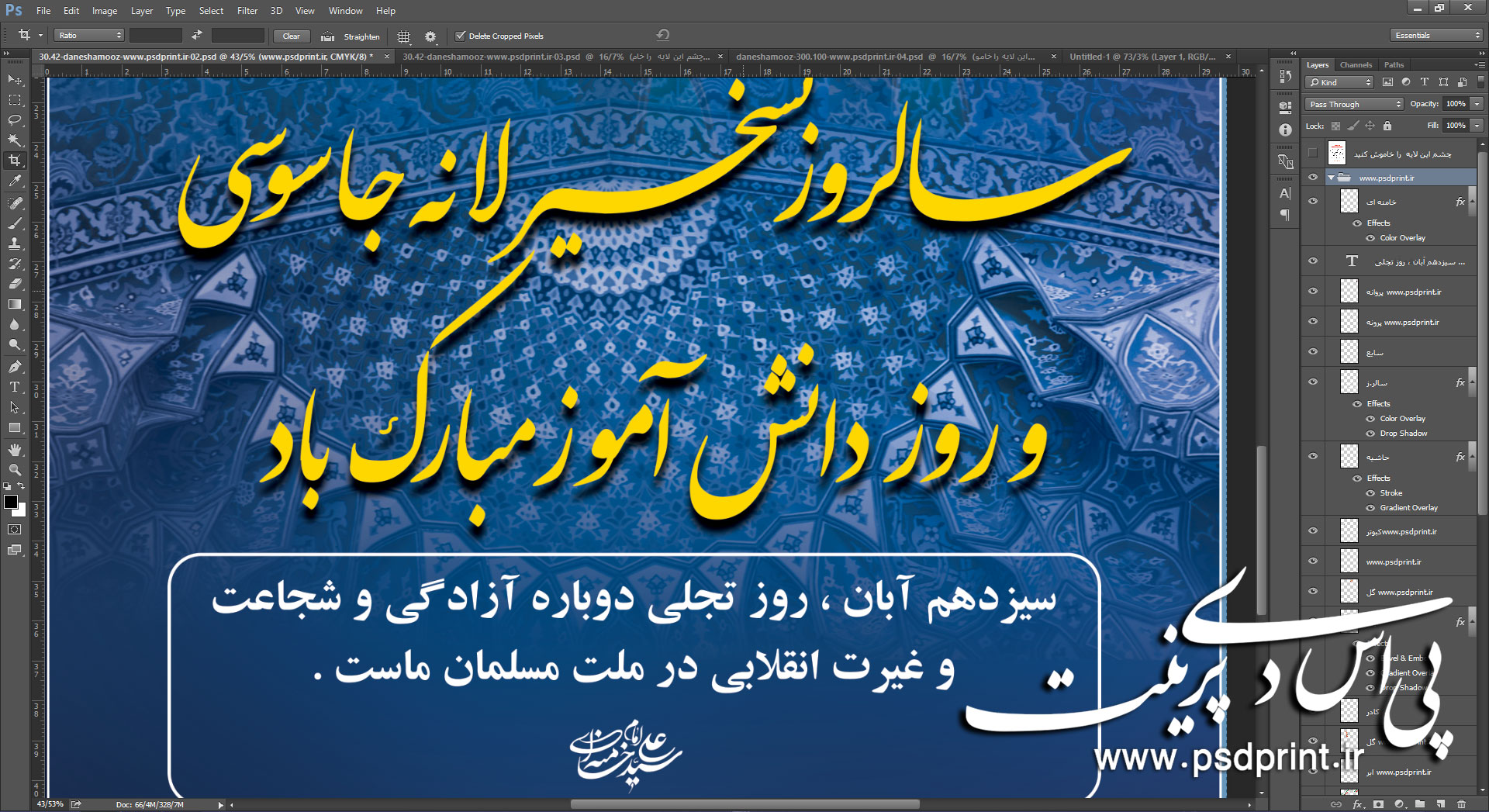Select the Clone Stamp tool
This screenshot has height=812, width=1489.
(x=15, y=244)
